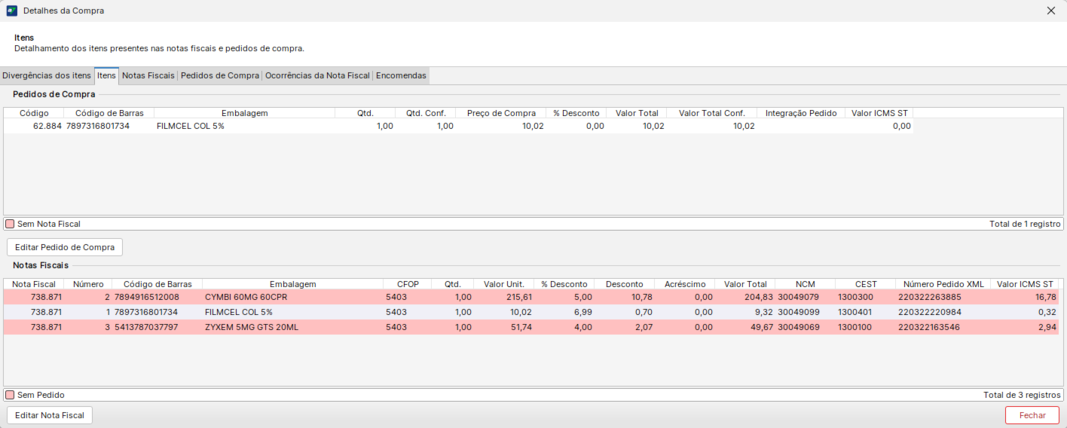Image resolution: width=1067 pixels, height=428 pixels.
Task: Open Ocorrências da Nota Fiscal tab
Action: point(317,75)
